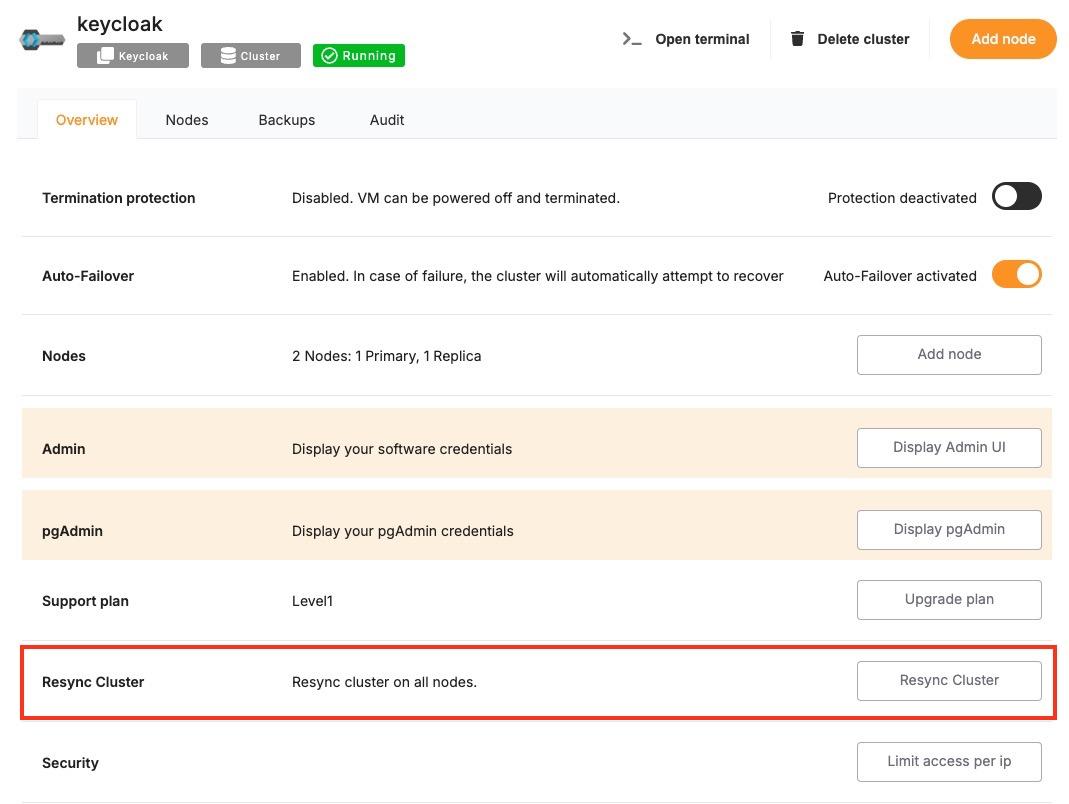
Task: Click the Display pgAdmin button
Action: (949, 530)
